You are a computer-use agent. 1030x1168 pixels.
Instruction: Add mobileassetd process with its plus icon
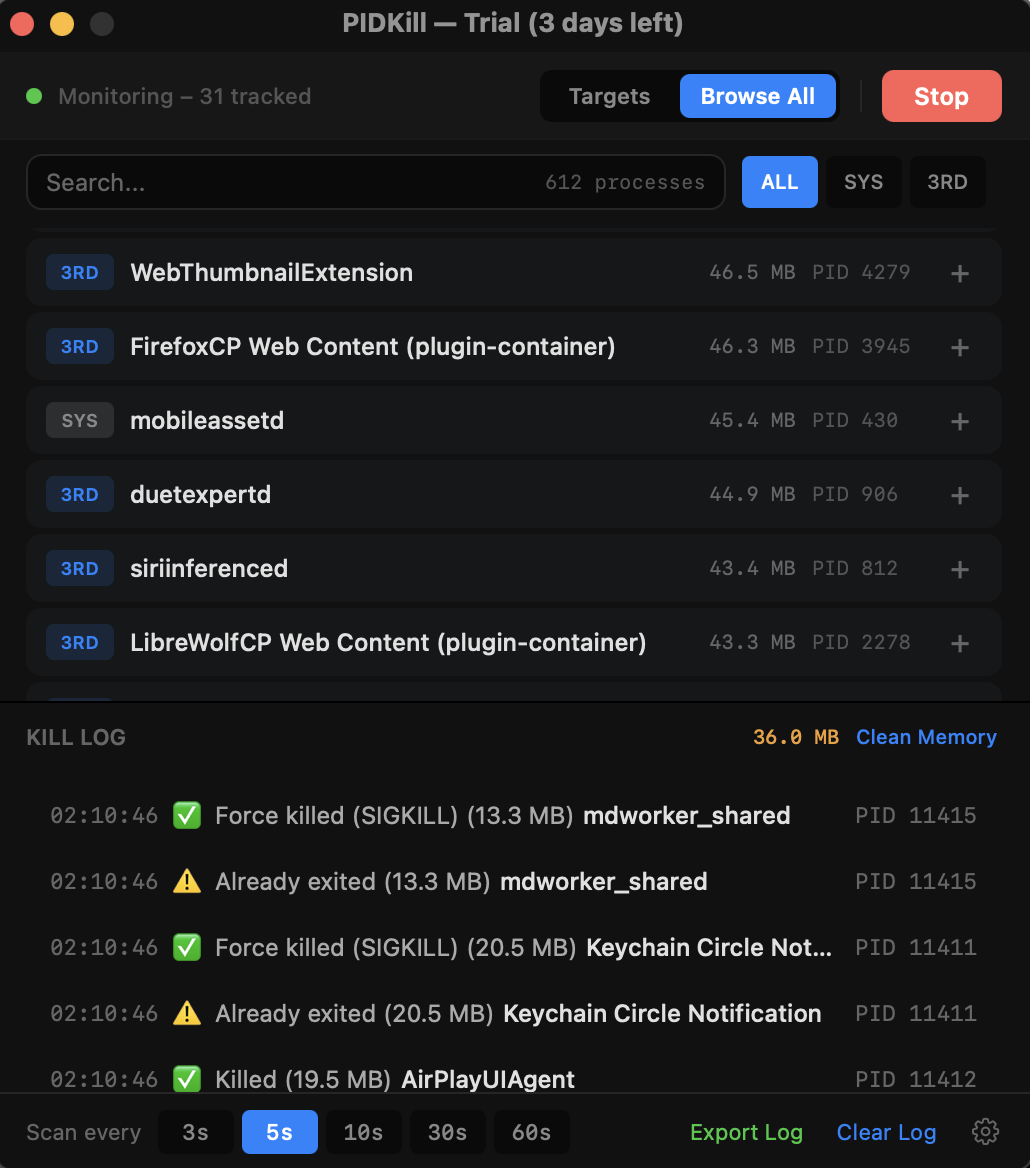click(x=959, y=421)
